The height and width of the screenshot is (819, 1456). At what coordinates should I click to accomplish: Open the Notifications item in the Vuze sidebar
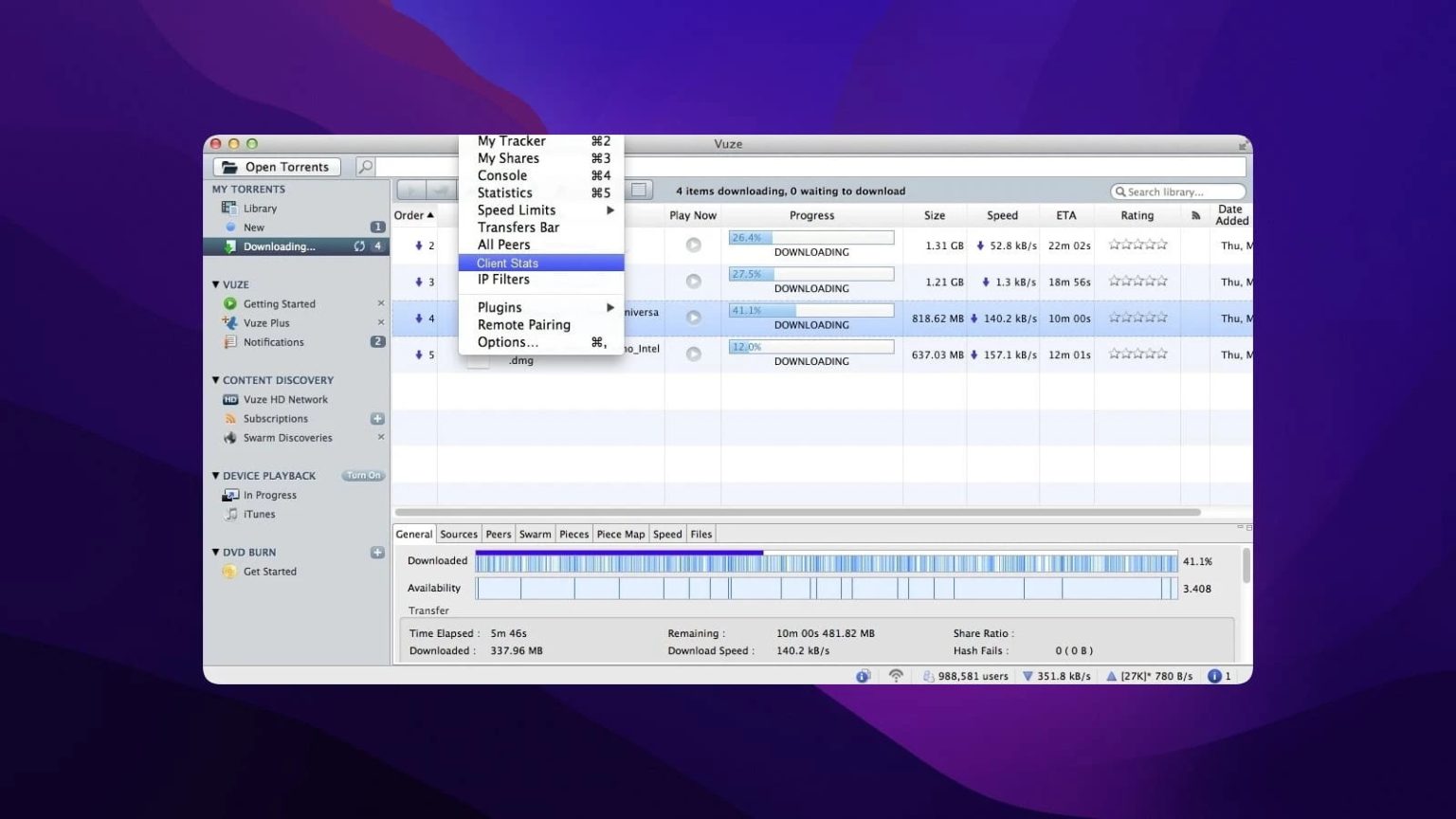[272, 341]
